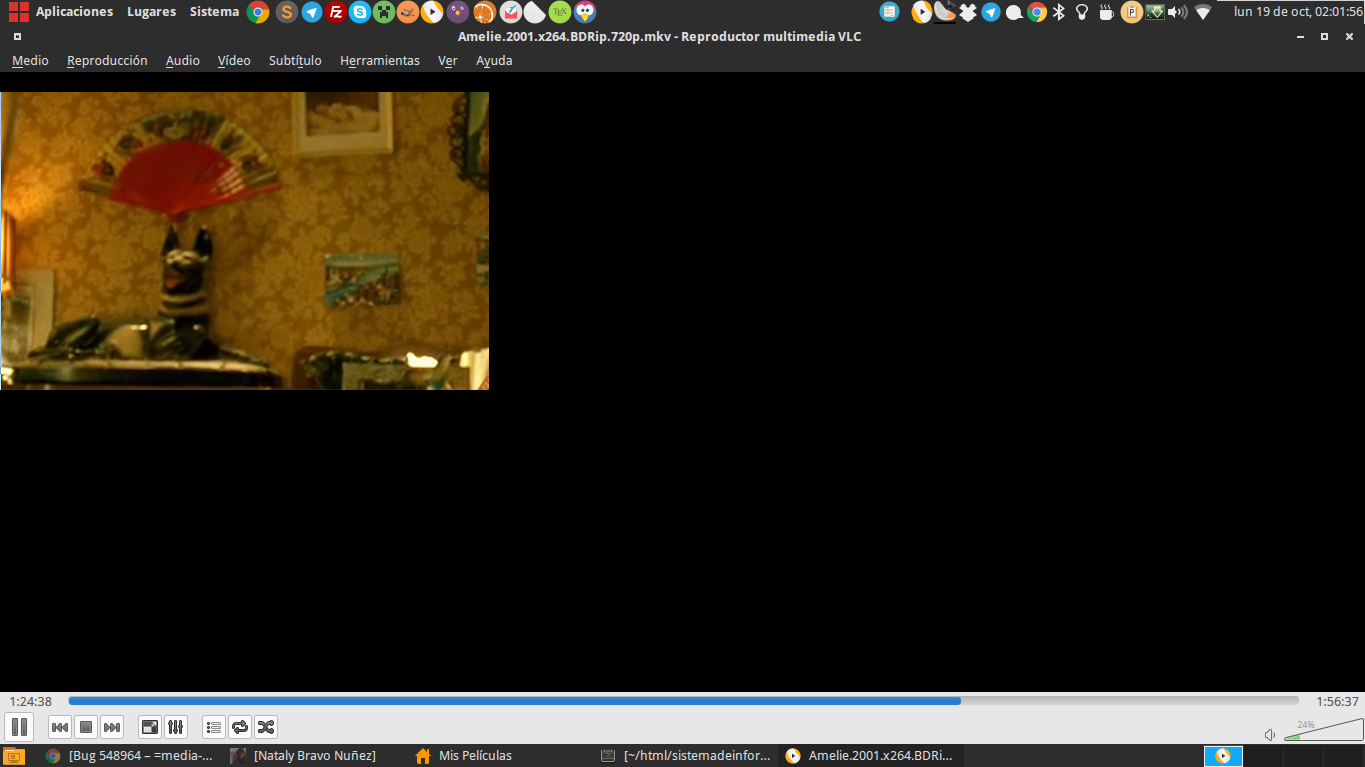1365x767 pixels.
Task: Launch GIMP from the panel
Action: pyautogui.click(x=408, y=12)
